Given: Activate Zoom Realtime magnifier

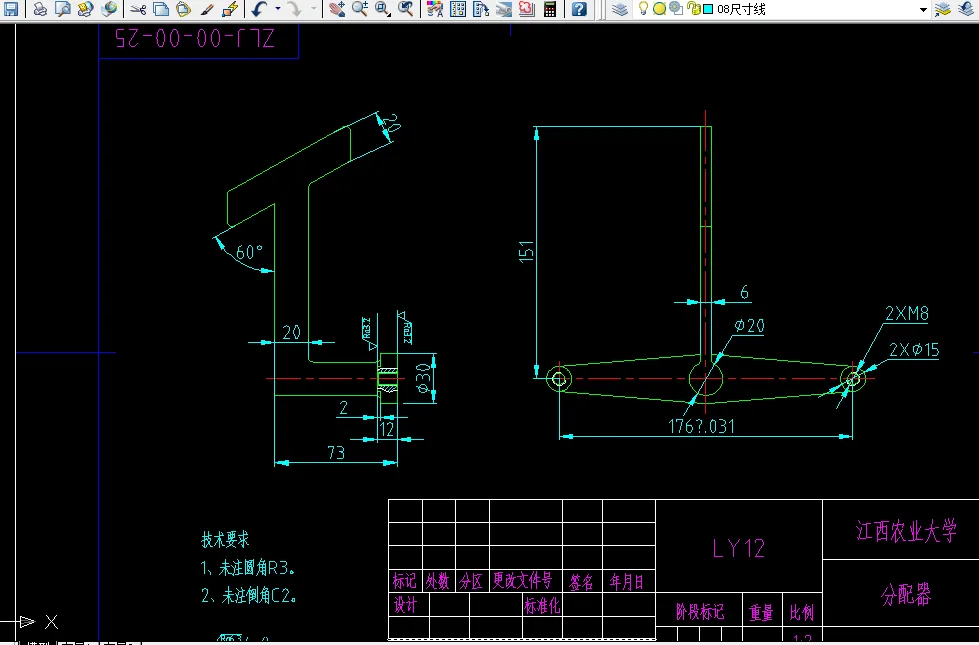Looking at the screenshot, I should [x=360, y=9].
